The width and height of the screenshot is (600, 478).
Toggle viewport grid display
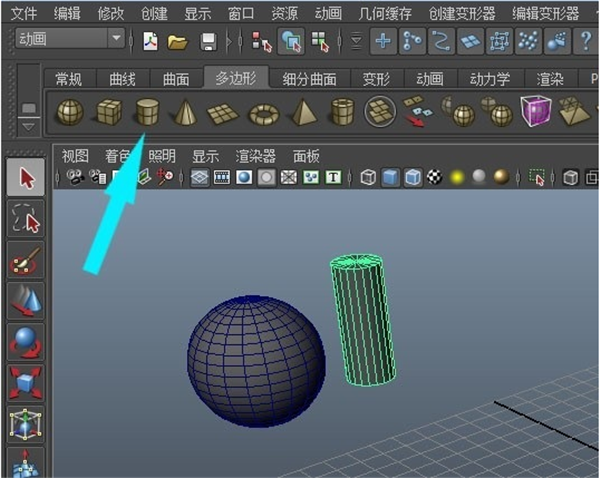click(x=199, y=178)
